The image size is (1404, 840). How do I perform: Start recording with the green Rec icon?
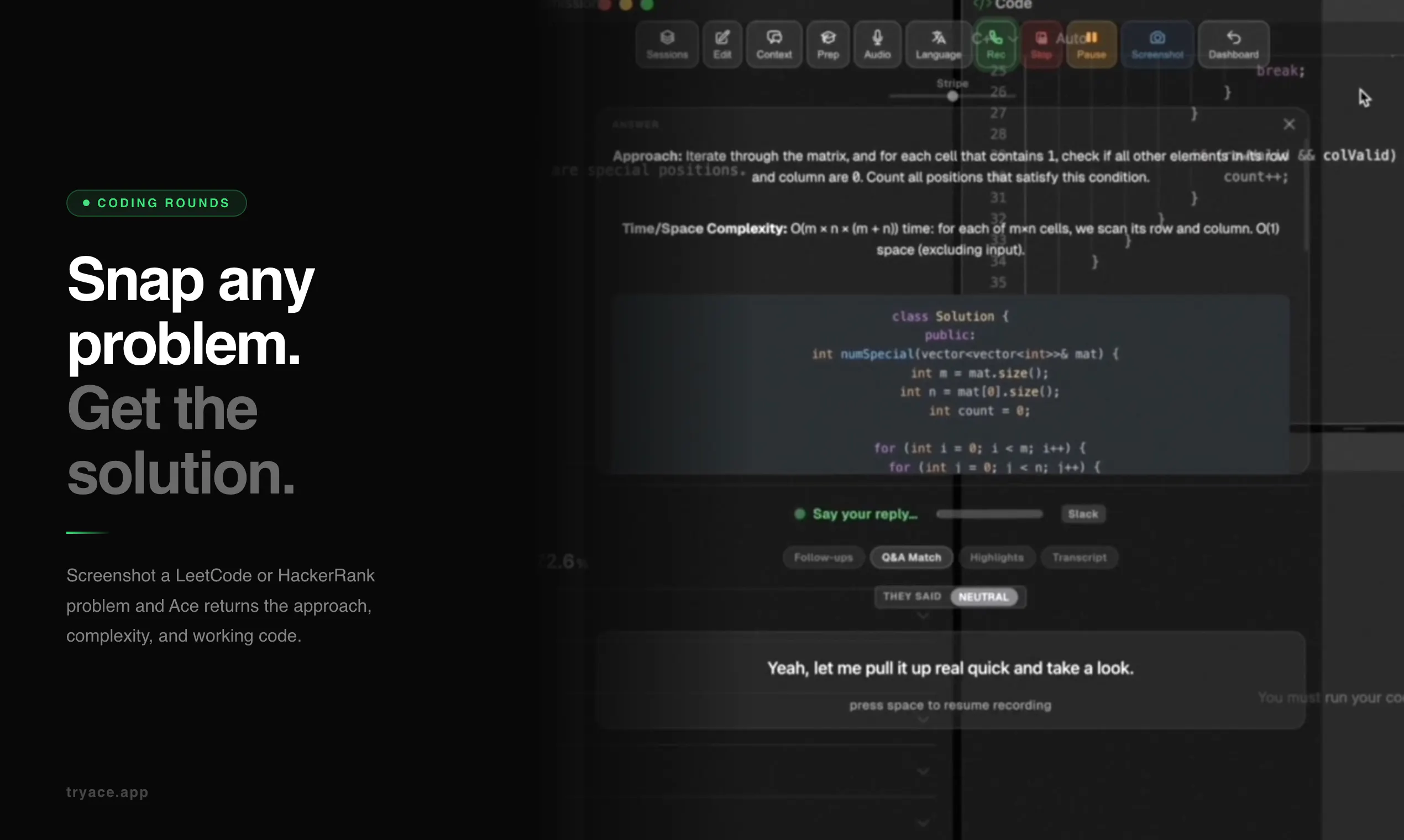(x=996, y=44)
